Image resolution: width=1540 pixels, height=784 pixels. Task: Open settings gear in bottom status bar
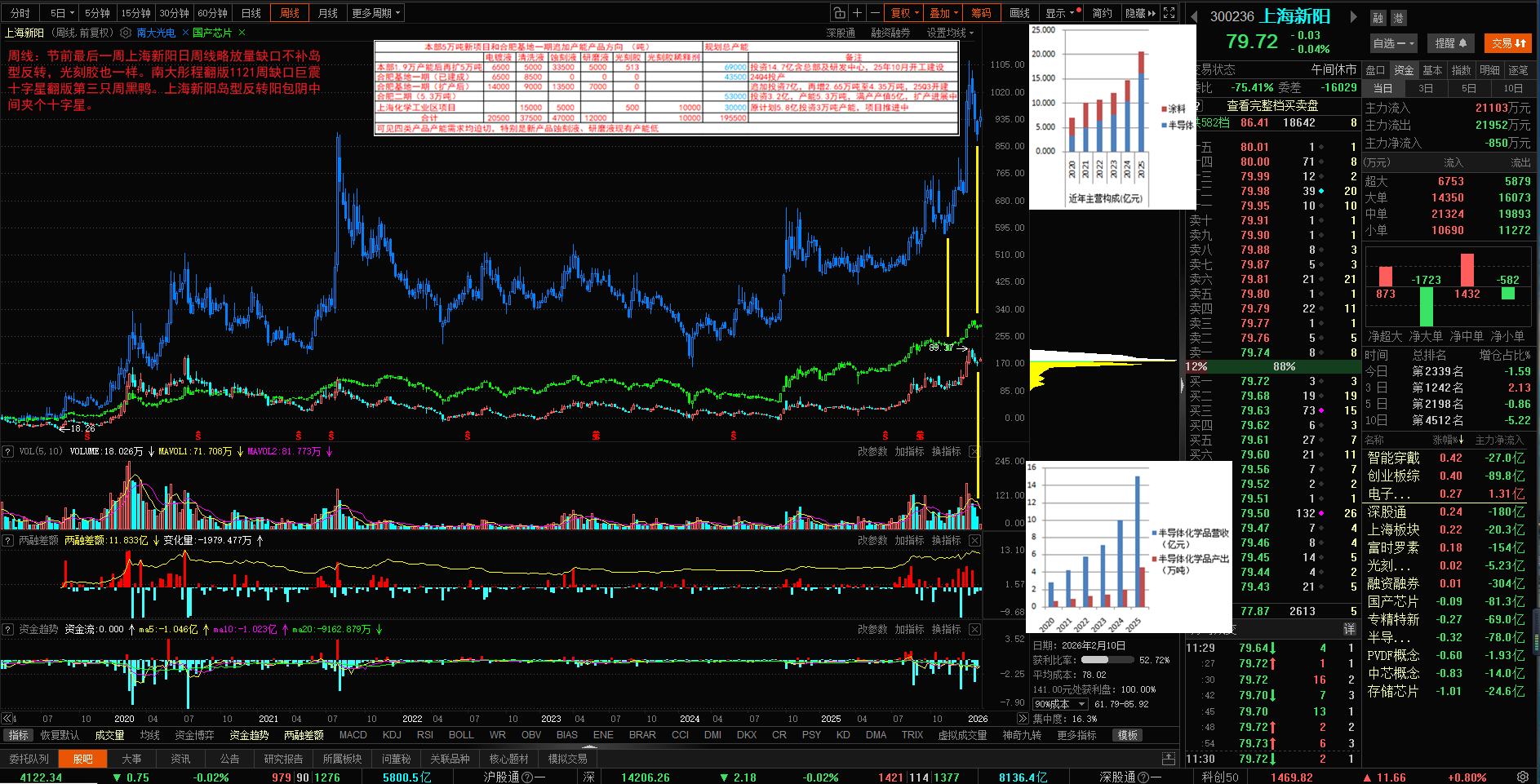pyautogui.click(x=1523, y=777)
